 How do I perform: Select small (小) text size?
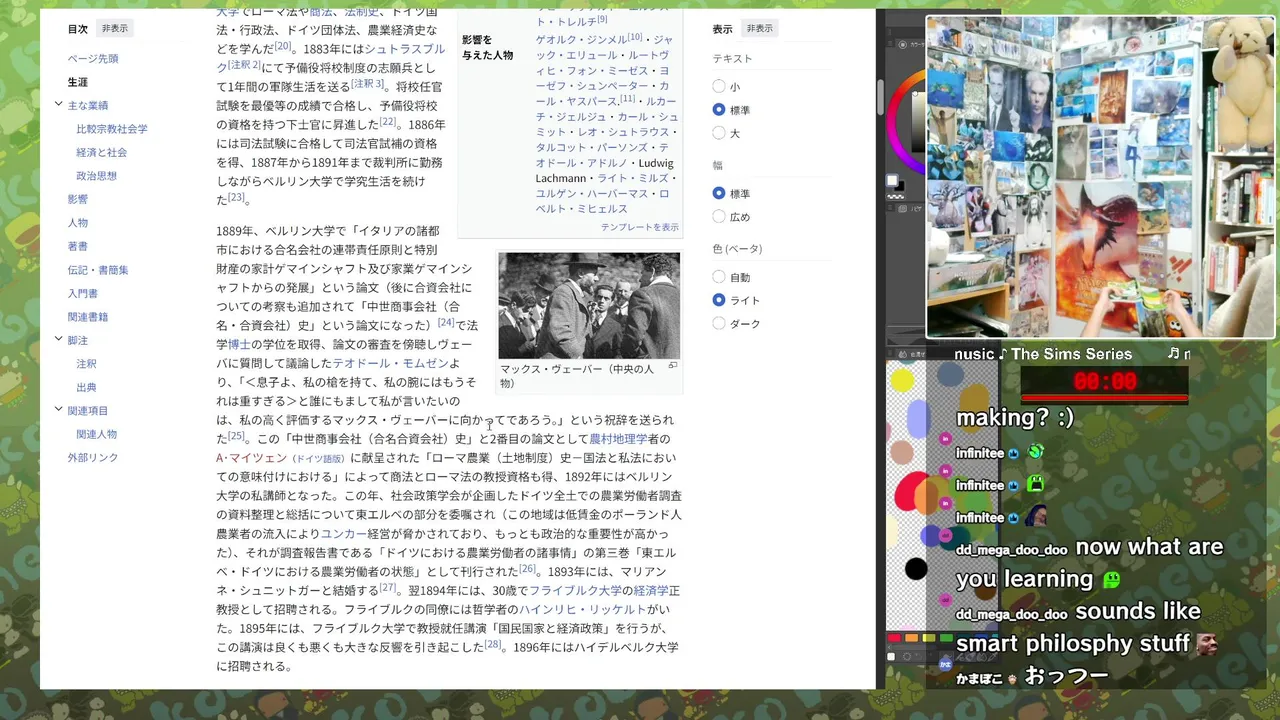719,87
